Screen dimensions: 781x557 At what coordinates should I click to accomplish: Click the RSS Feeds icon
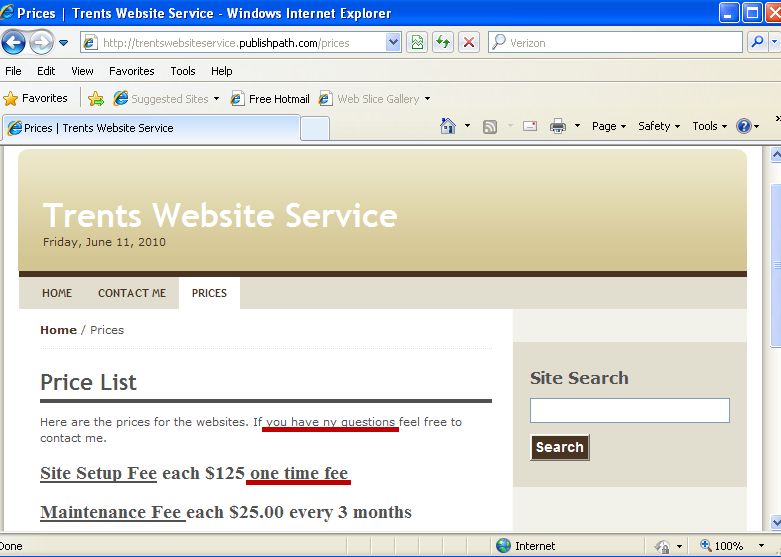coord(490,127)
